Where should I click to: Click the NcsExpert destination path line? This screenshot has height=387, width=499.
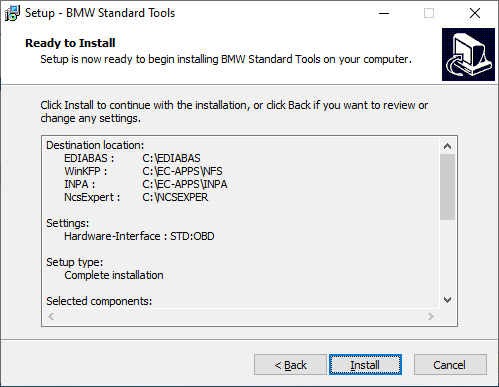136,197
